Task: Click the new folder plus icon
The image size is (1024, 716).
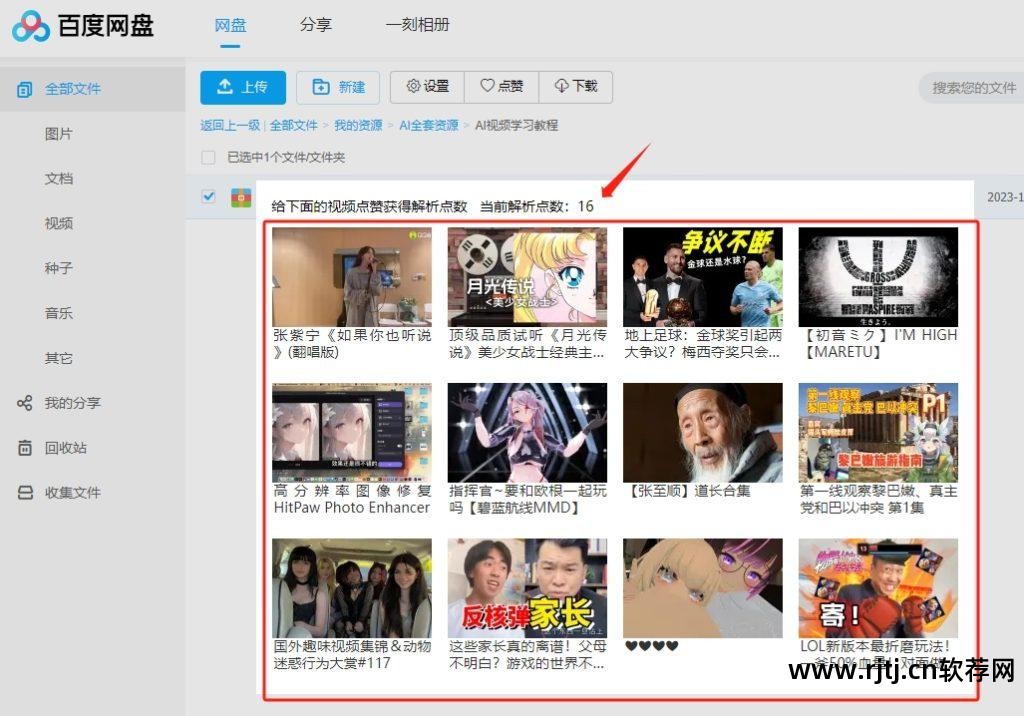Action: (x=321, y=86)
